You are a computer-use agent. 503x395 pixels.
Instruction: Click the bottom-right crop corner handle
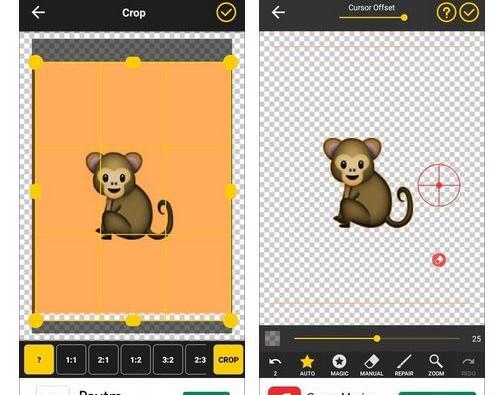point(230,320)
